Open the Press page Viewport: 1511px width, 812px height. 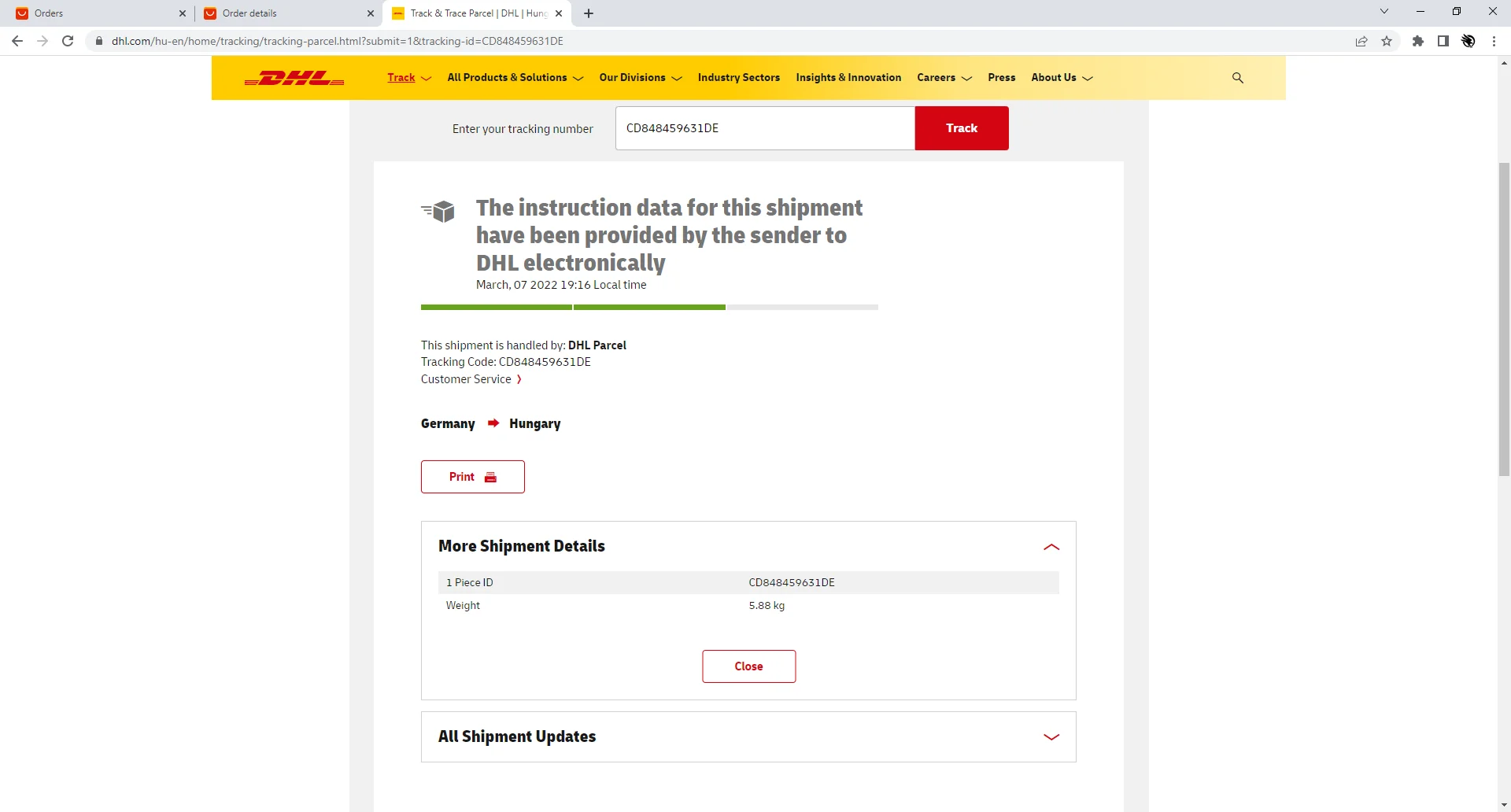pyautogui.click(x=1002, y=78)
